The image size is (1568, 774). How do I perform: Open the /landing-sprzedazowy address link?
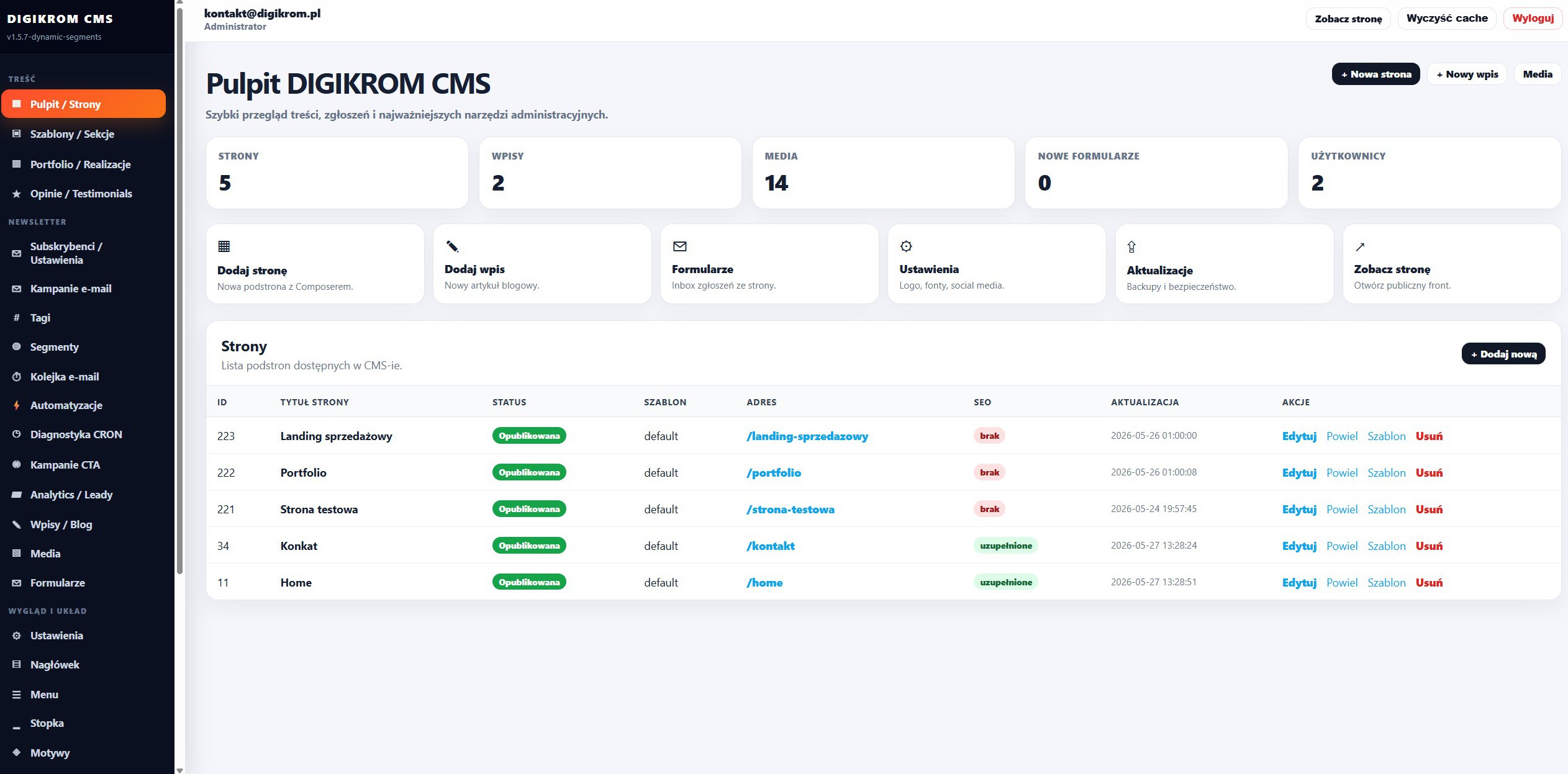tap(807, 436)
